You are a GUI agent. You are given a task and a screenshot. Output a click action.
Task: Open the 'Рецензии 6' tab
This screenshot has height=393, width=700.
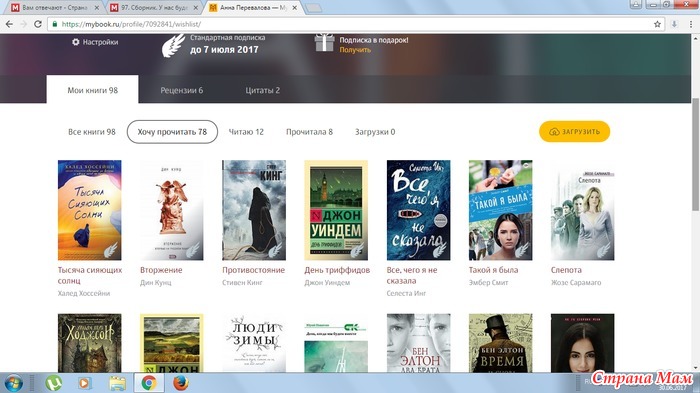pos(182,90)
